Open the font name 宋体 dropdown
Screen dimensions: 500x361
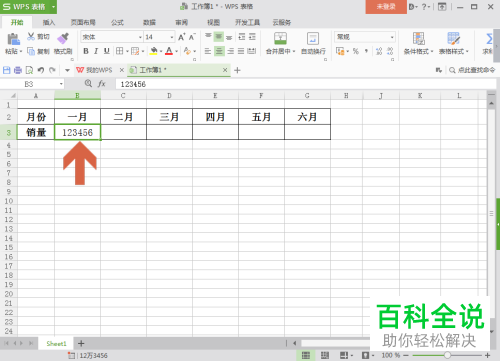point(140,37)
